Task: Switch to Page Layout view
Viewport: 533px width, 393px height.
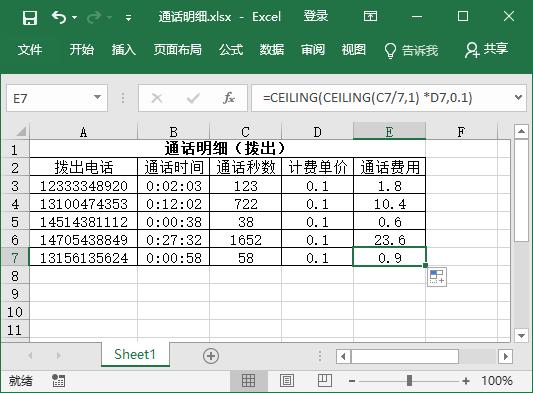Action: click(x=287, y=380)
